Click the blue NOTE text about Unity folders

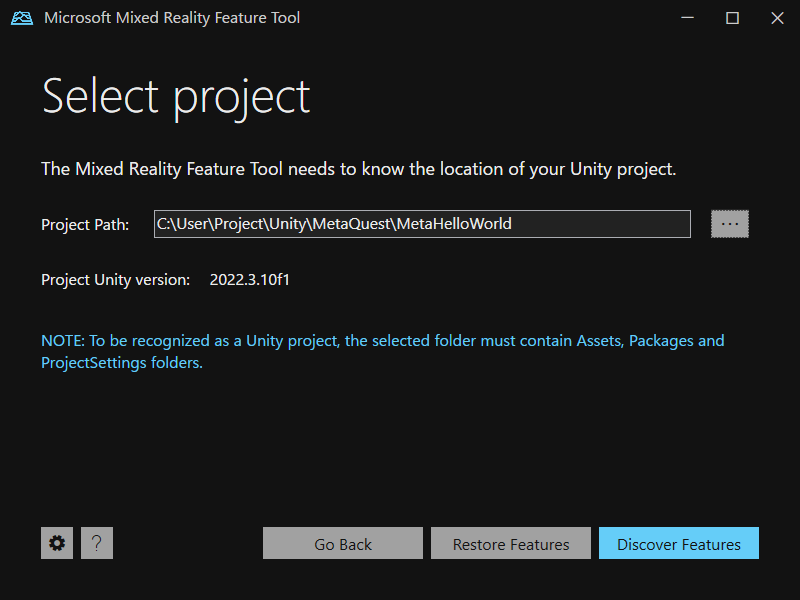[x=383, y=352]
